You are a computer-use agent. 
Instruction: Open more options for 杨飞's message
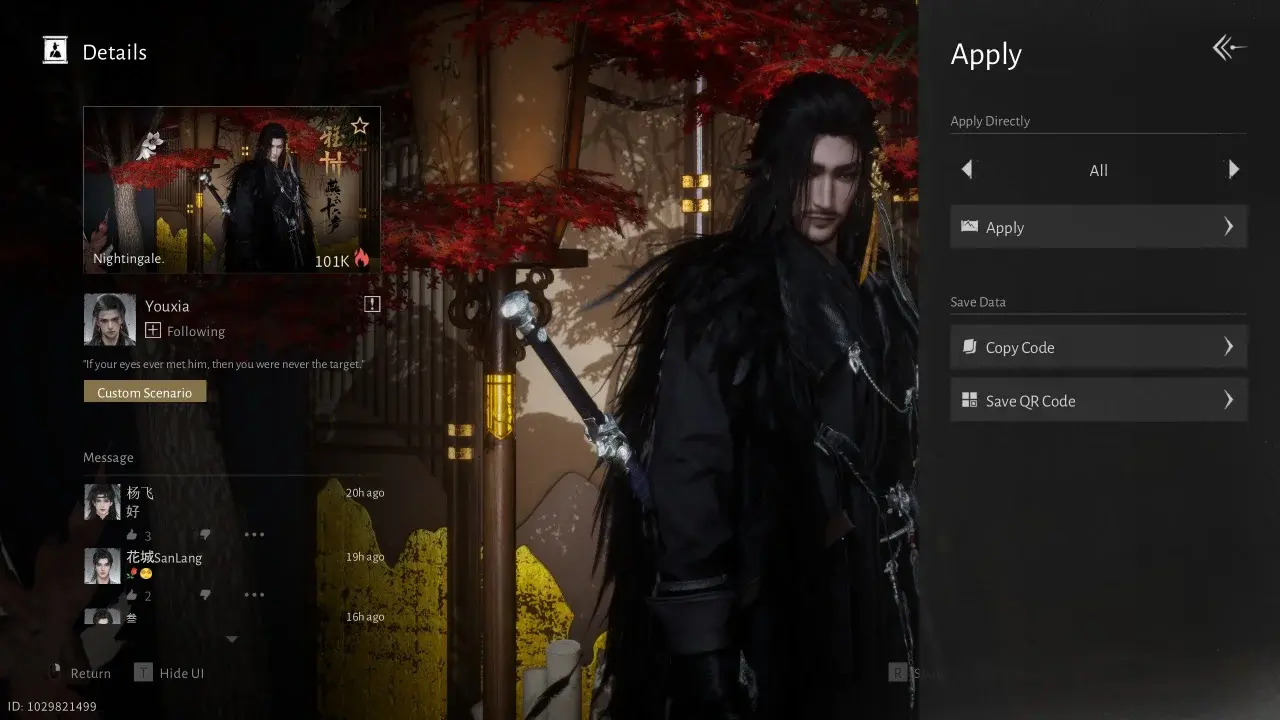tap(254, 535)
